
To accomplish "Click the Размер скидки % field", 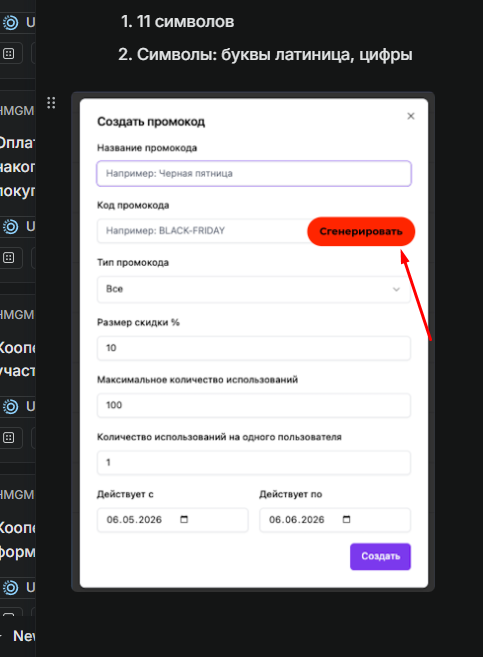I will tap(254, 348).
